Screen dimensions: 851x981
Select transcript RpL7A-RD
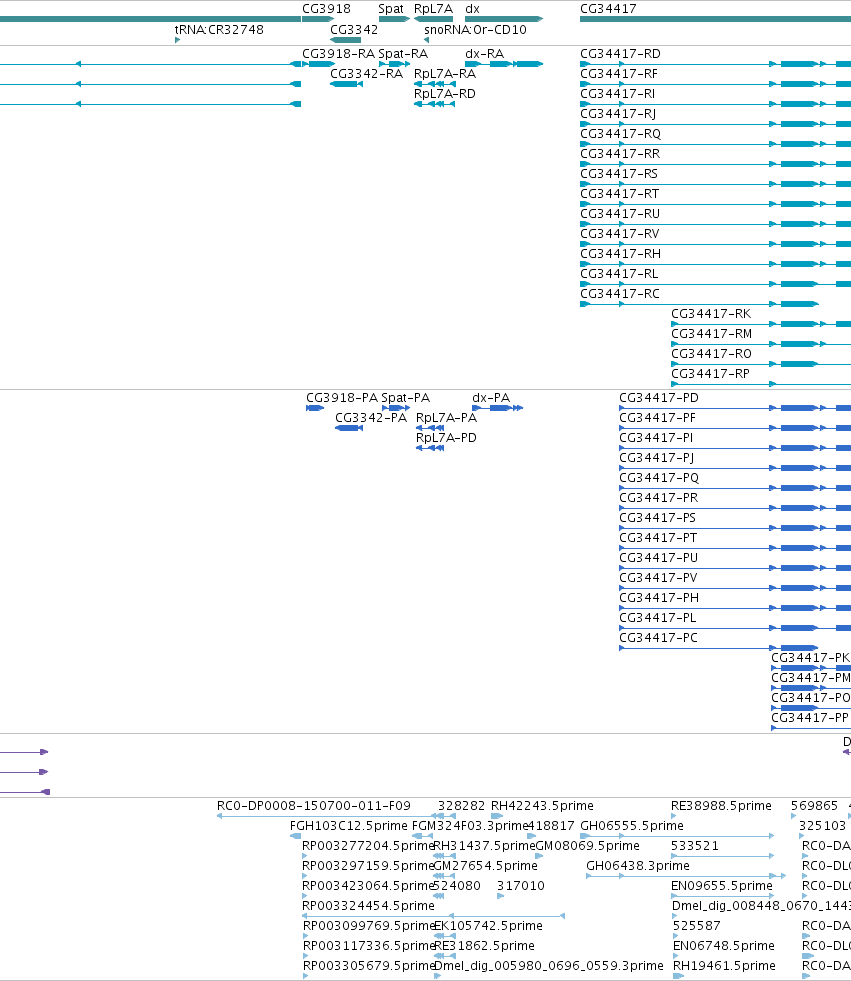[x=445, y=94]
